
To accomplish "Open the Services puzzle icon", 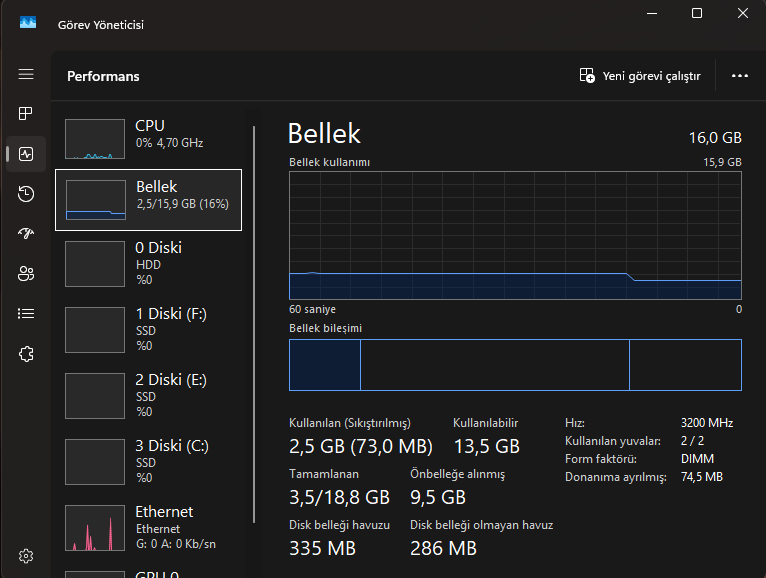I will coord(26,353).
